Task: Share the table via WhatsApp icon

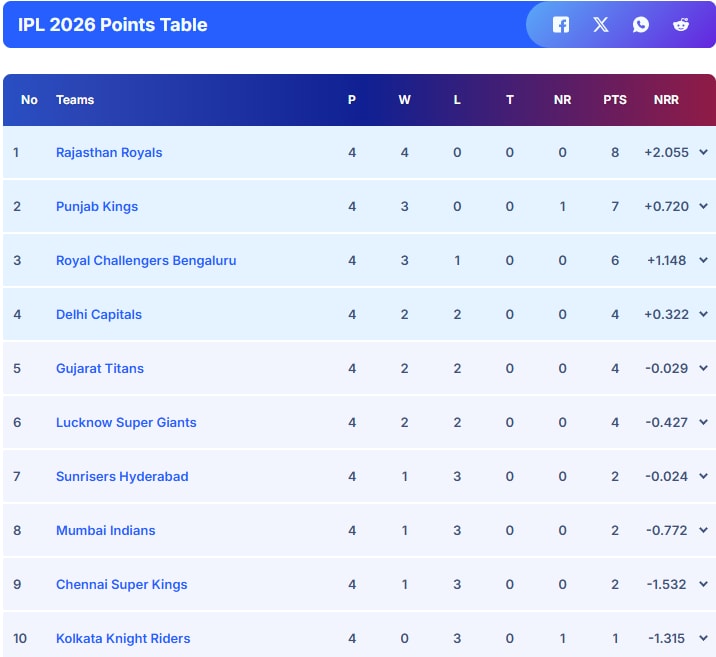Action: pyautogui.click(x=641, y=25)
